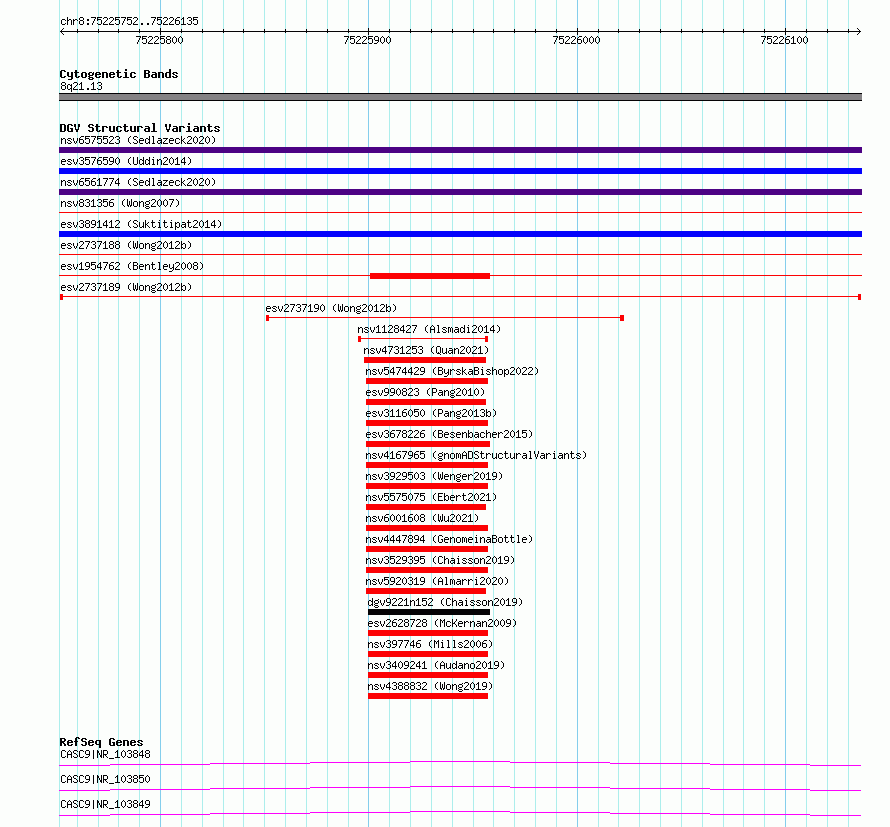Open variant nsv6575523 (Sedlazeck2020)

click(x=138, y=140)
